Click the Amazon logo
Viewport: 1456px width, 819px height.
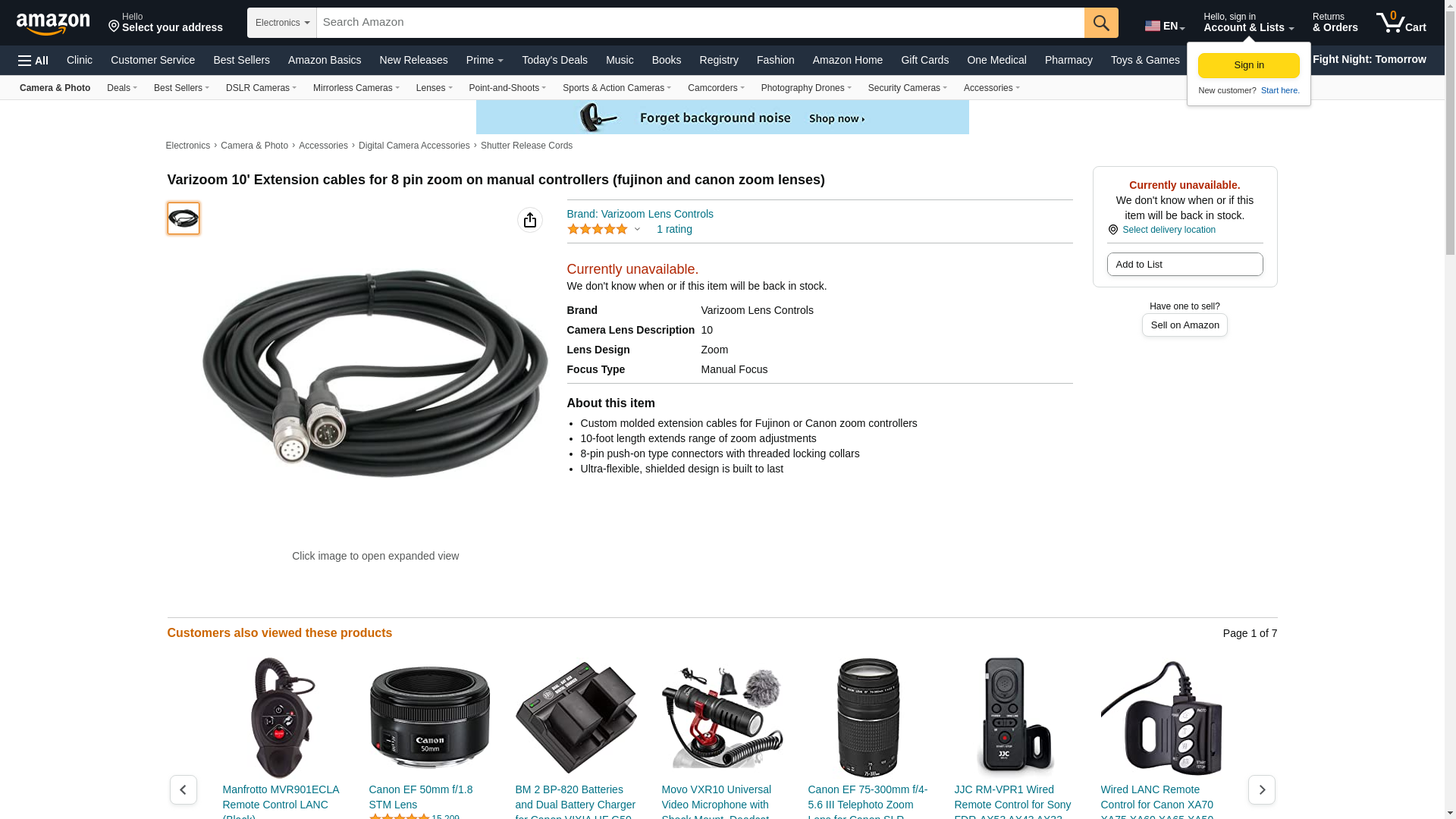pos(53,24)
